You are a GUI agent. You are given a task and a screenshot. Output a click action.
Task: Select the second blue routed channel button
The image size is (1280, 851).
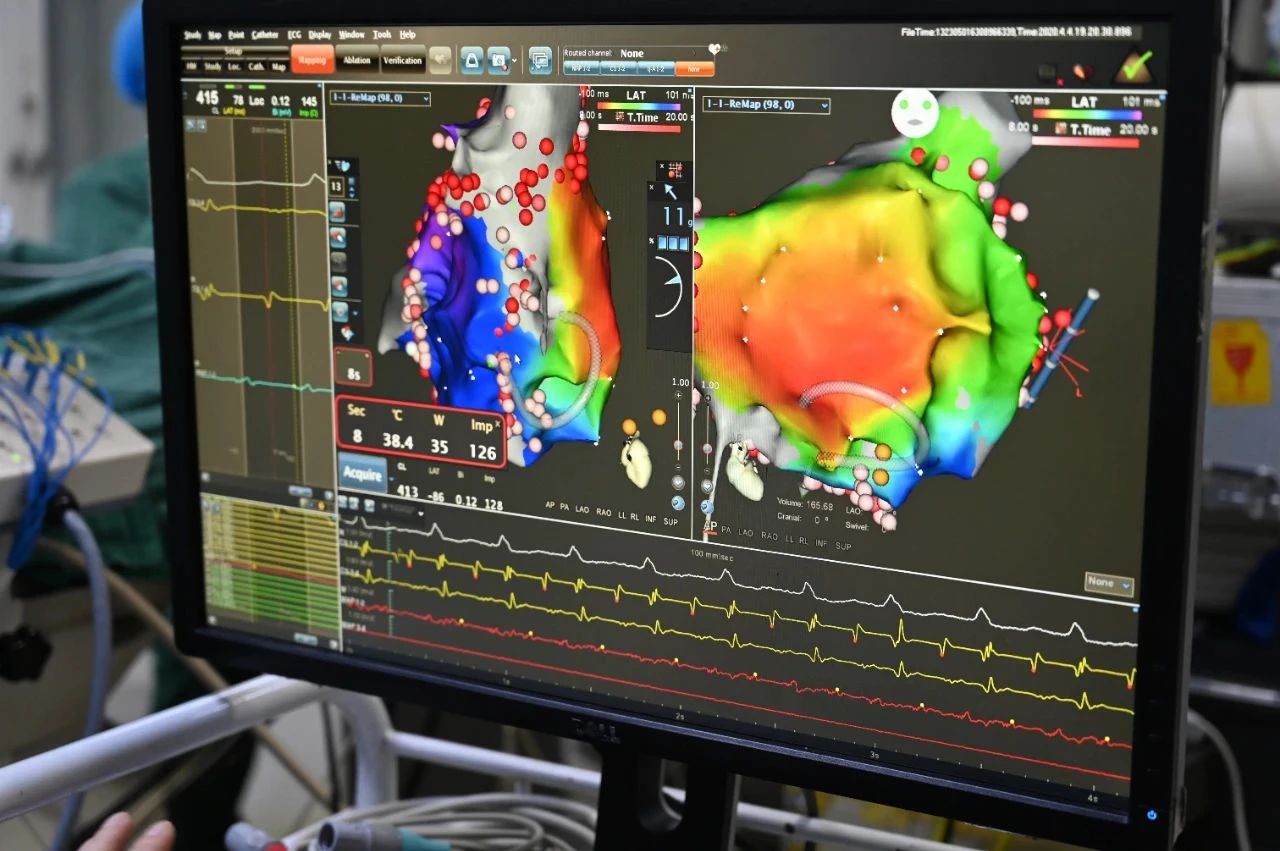618,68
